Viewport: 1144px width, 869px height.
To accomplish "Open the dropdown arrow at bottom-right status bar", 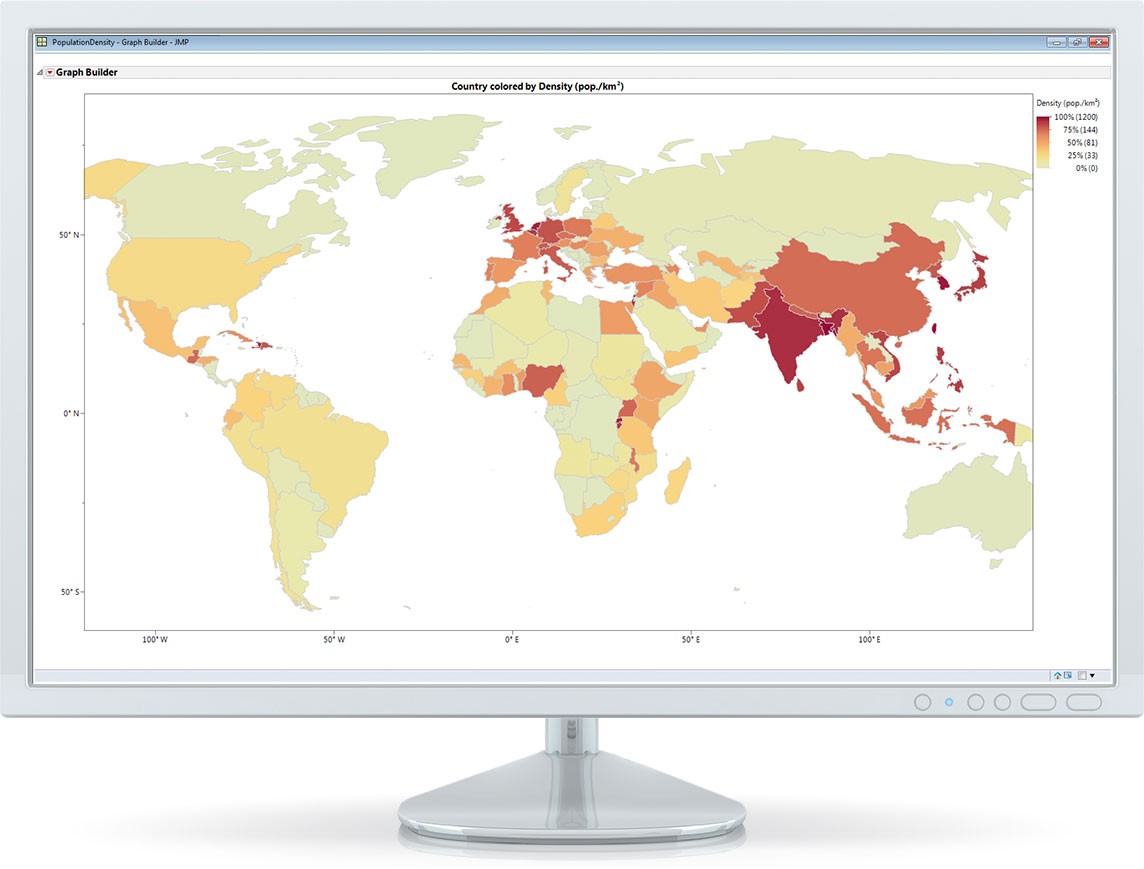I will 1093,675.
